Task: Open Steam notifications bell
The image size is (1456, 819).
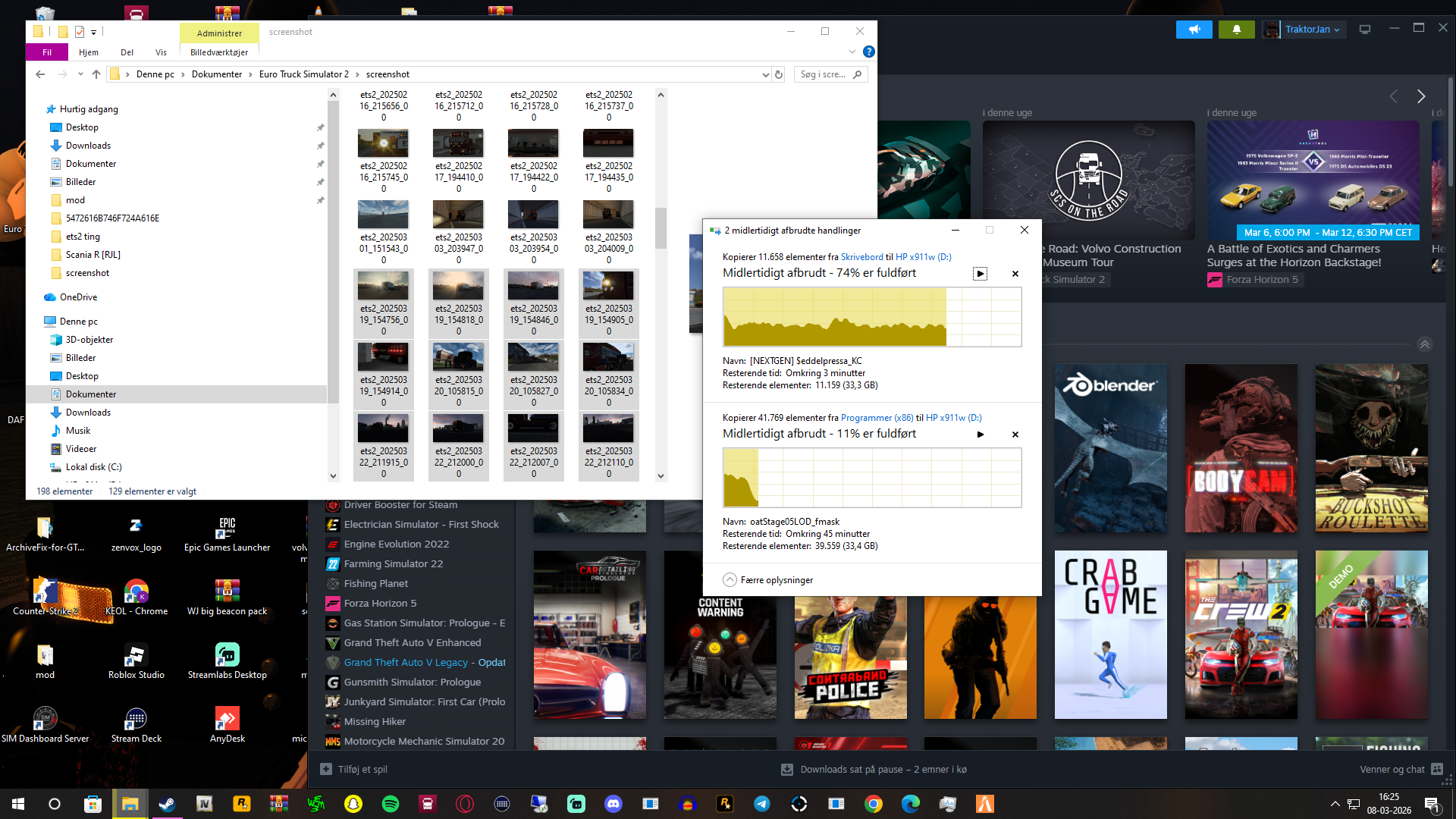Action: [1236, 30]
